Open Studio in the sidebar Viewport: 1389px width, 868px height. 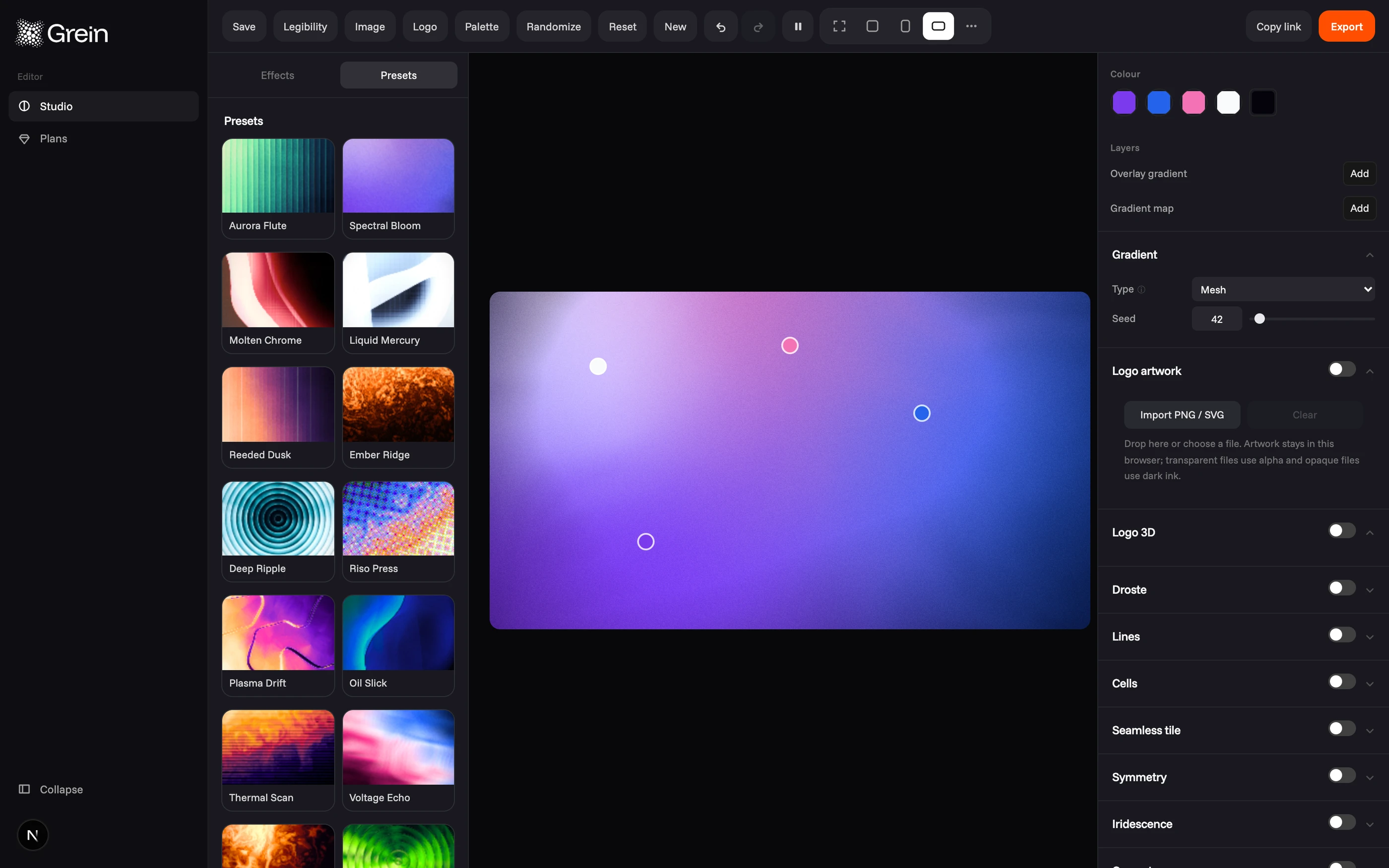(103, 106)
